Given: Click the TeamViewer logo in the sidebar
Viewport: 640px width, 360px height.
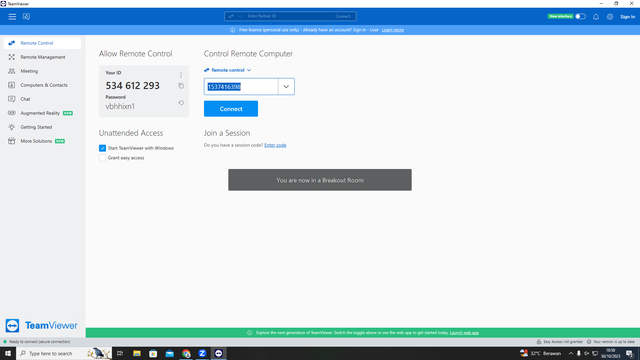Looking at the screenshot, I should point(41,325).
